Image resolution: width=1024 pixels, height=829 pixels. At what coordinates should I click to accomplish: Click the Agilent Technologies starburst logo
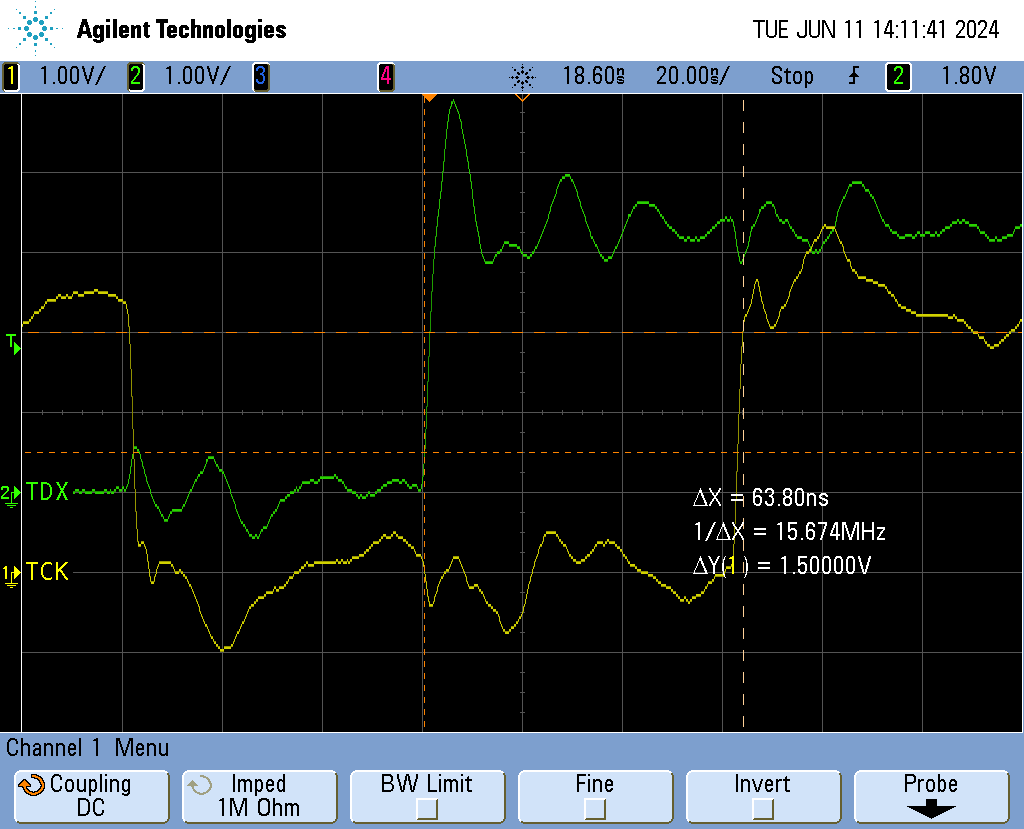click(x=36, y=29)
